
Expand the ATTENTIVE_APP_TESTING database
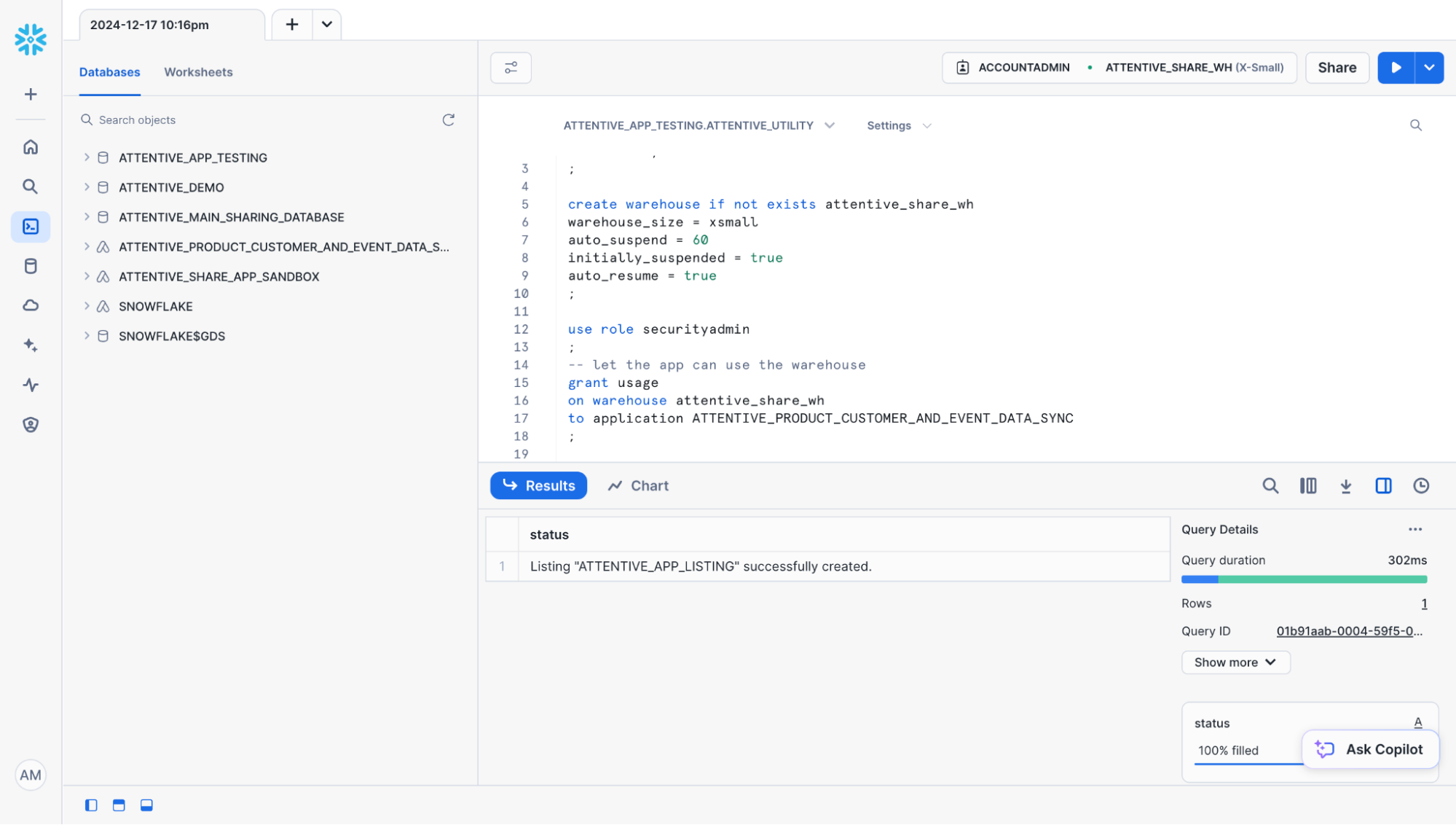(87, 157)
